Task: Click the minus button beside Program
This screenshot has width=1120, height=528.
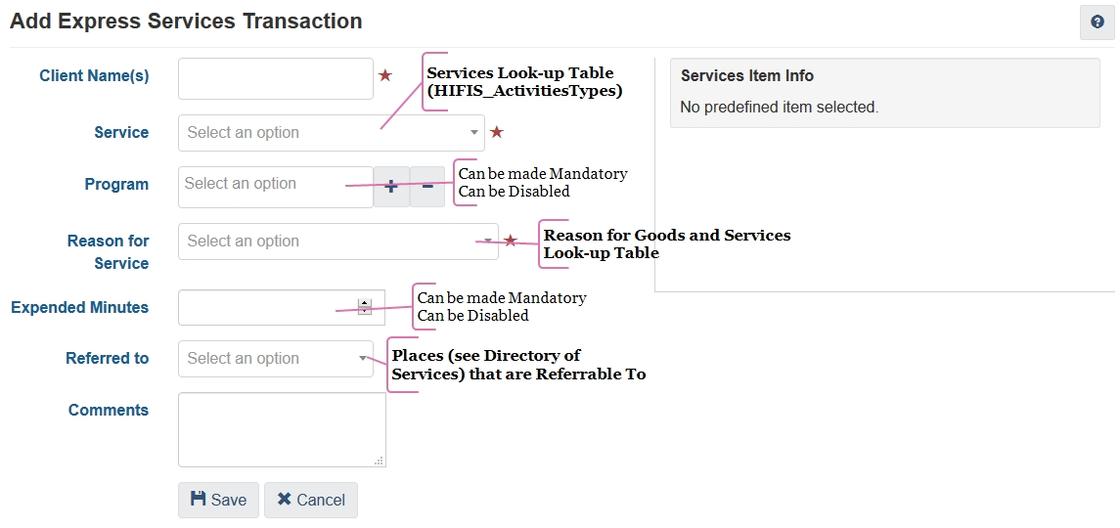Action: click(427, 186)
